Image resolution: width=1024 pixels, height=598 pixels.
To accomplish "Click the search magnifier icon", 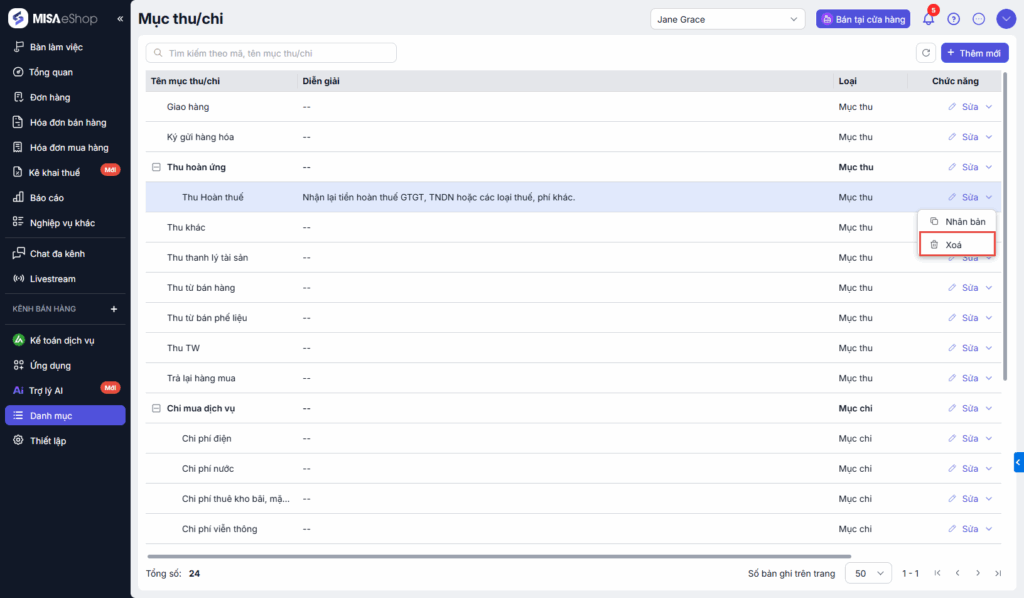I will click(x=158, y=53).
